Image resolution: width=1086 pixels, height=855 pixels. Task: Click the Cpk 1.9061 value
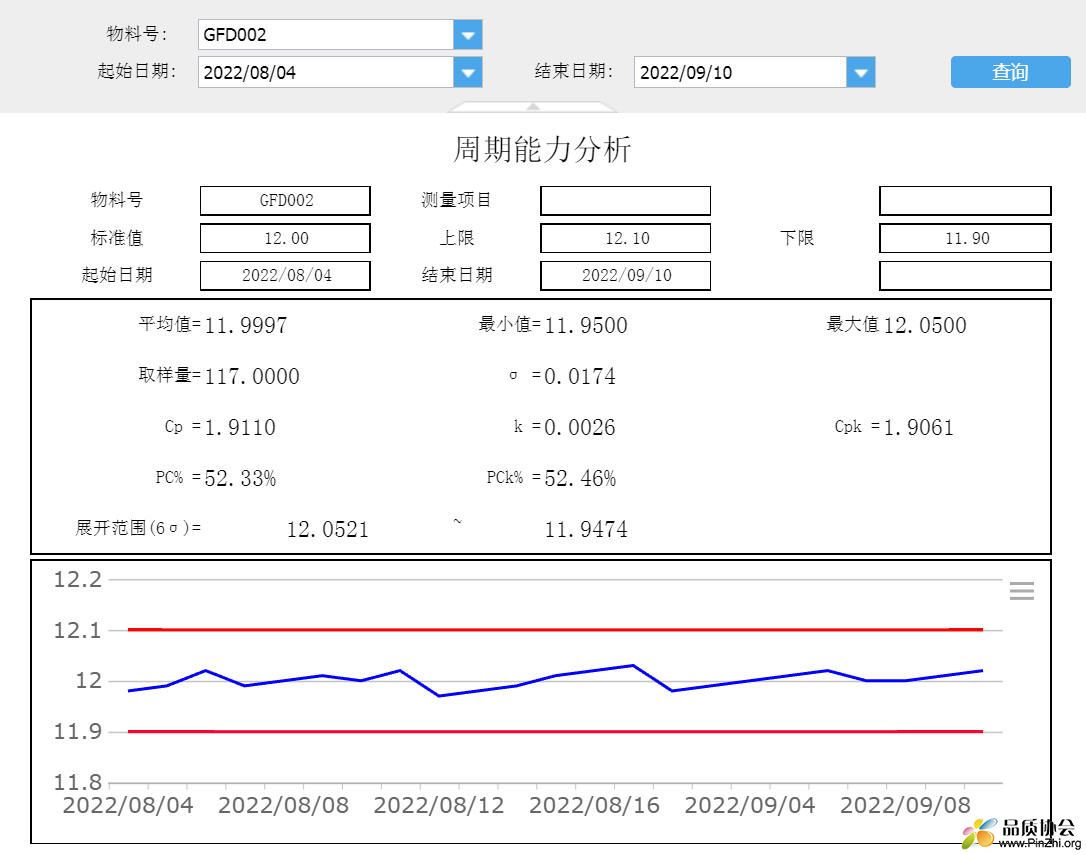[x=919, y=427]
